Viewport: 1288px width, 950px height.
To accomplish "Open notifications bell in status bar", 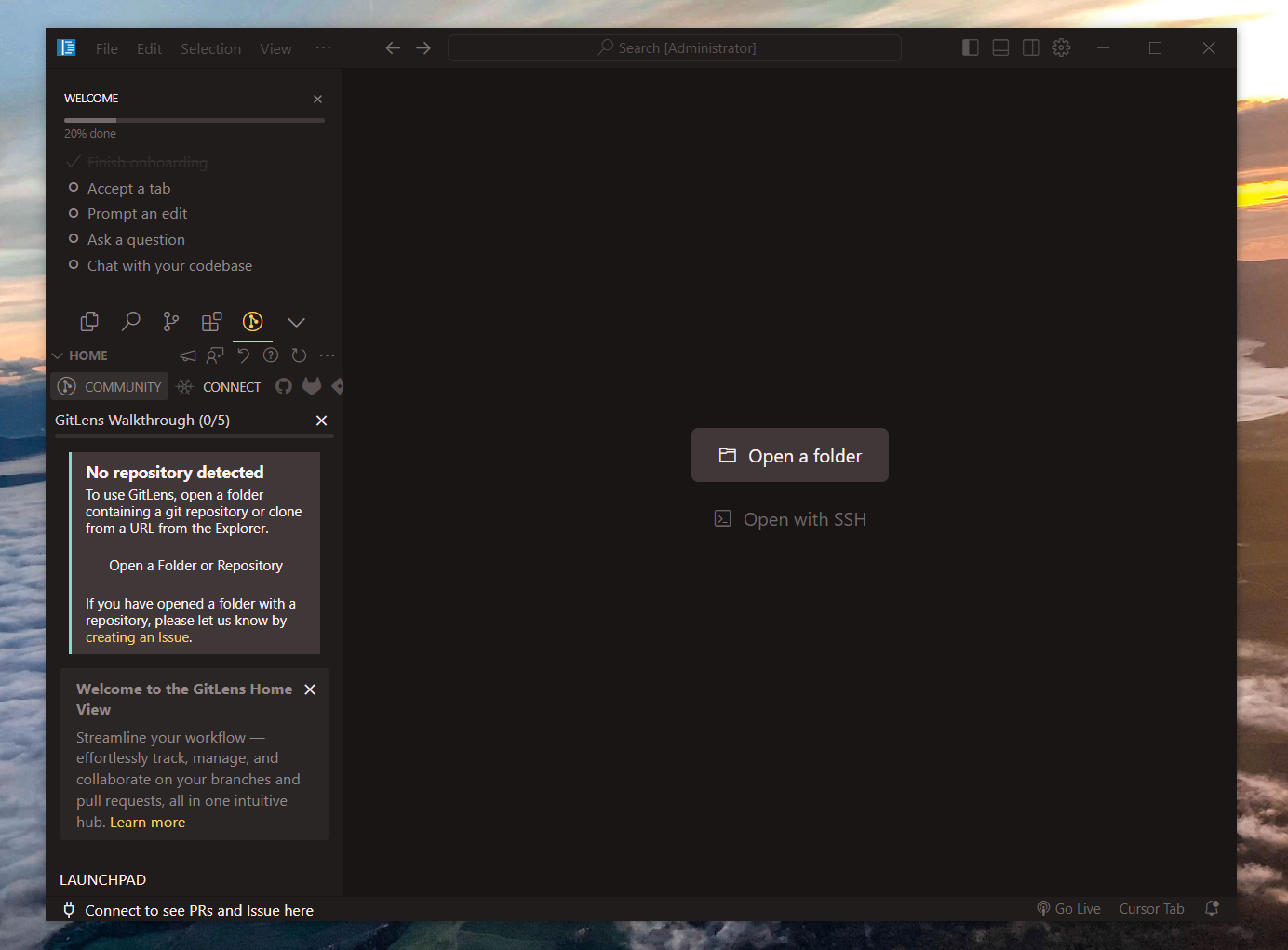I will [x=1212, y=908].
